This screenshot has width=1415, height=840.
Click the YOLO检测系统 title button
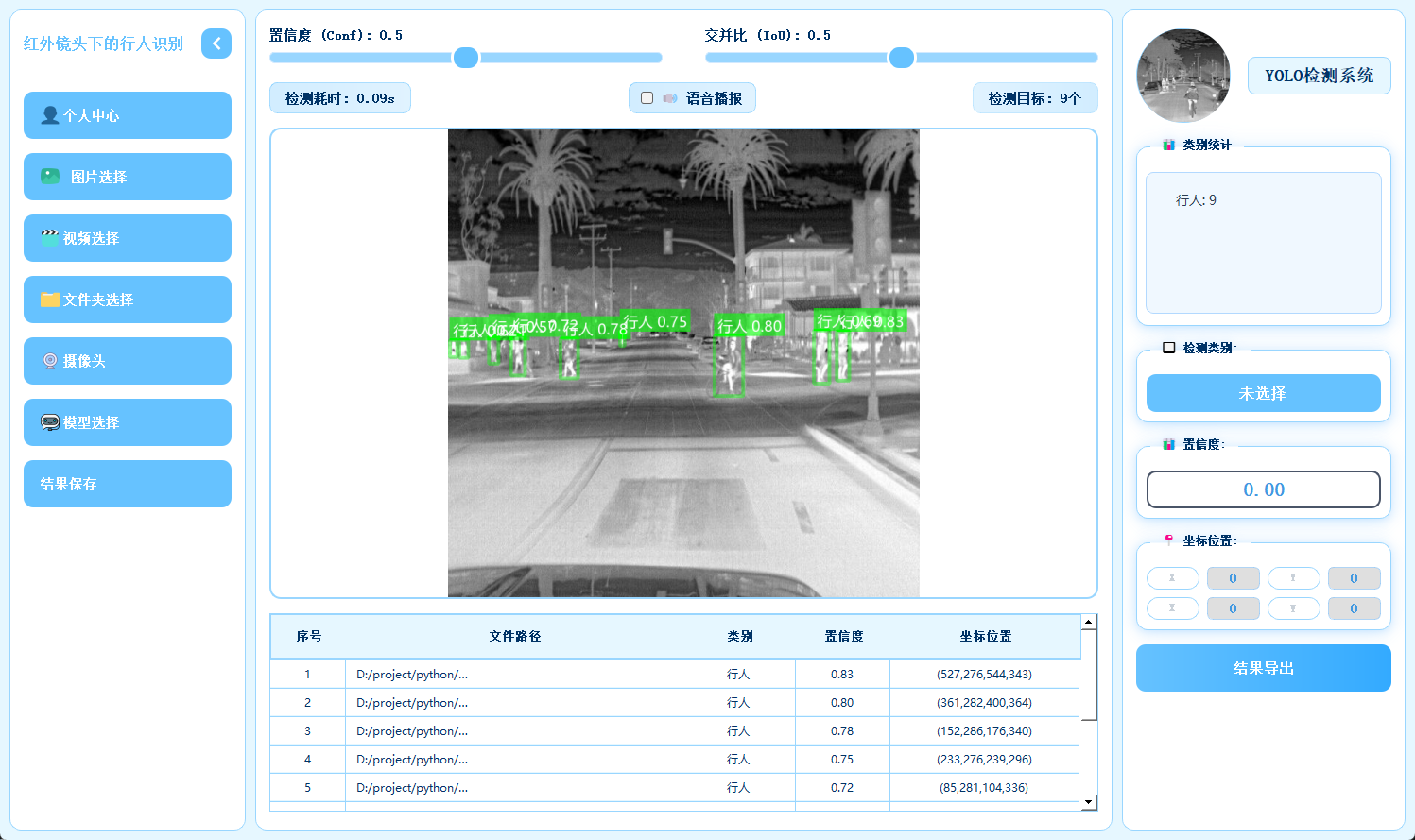[1320, 76]
